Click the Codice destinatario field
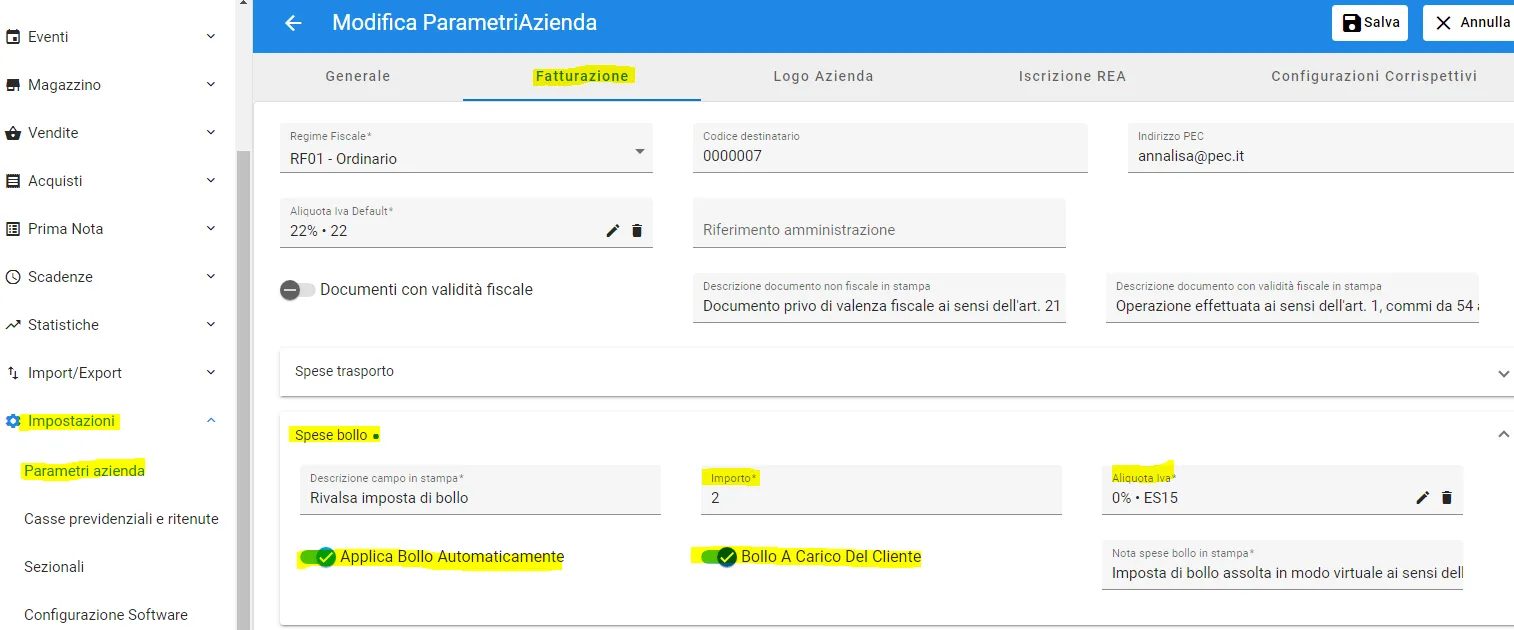Screen dimensions: 1514x630 (x=890, y=148)
